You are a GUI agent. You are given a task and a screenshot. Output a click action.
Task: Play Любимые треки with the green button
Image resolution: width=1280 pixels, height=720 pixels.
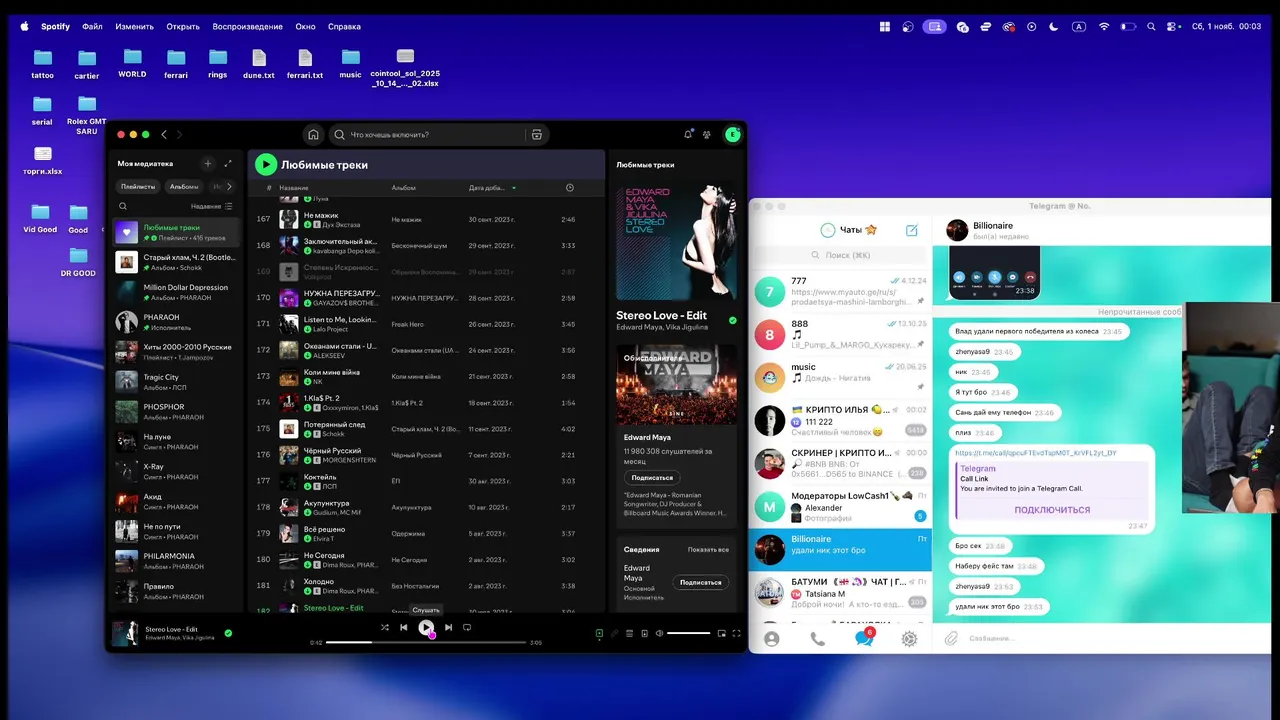[265, 164]
